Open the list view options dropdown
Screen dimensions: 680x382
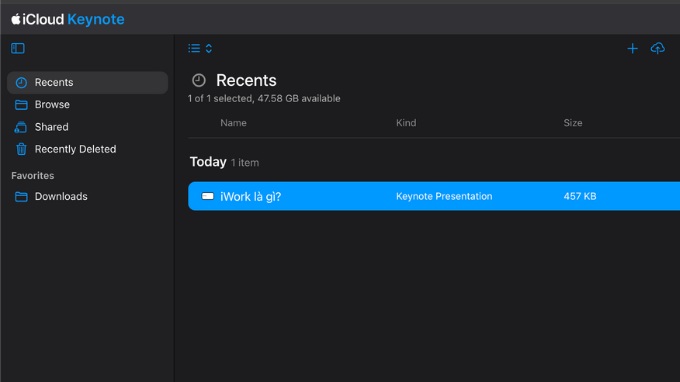200,48
